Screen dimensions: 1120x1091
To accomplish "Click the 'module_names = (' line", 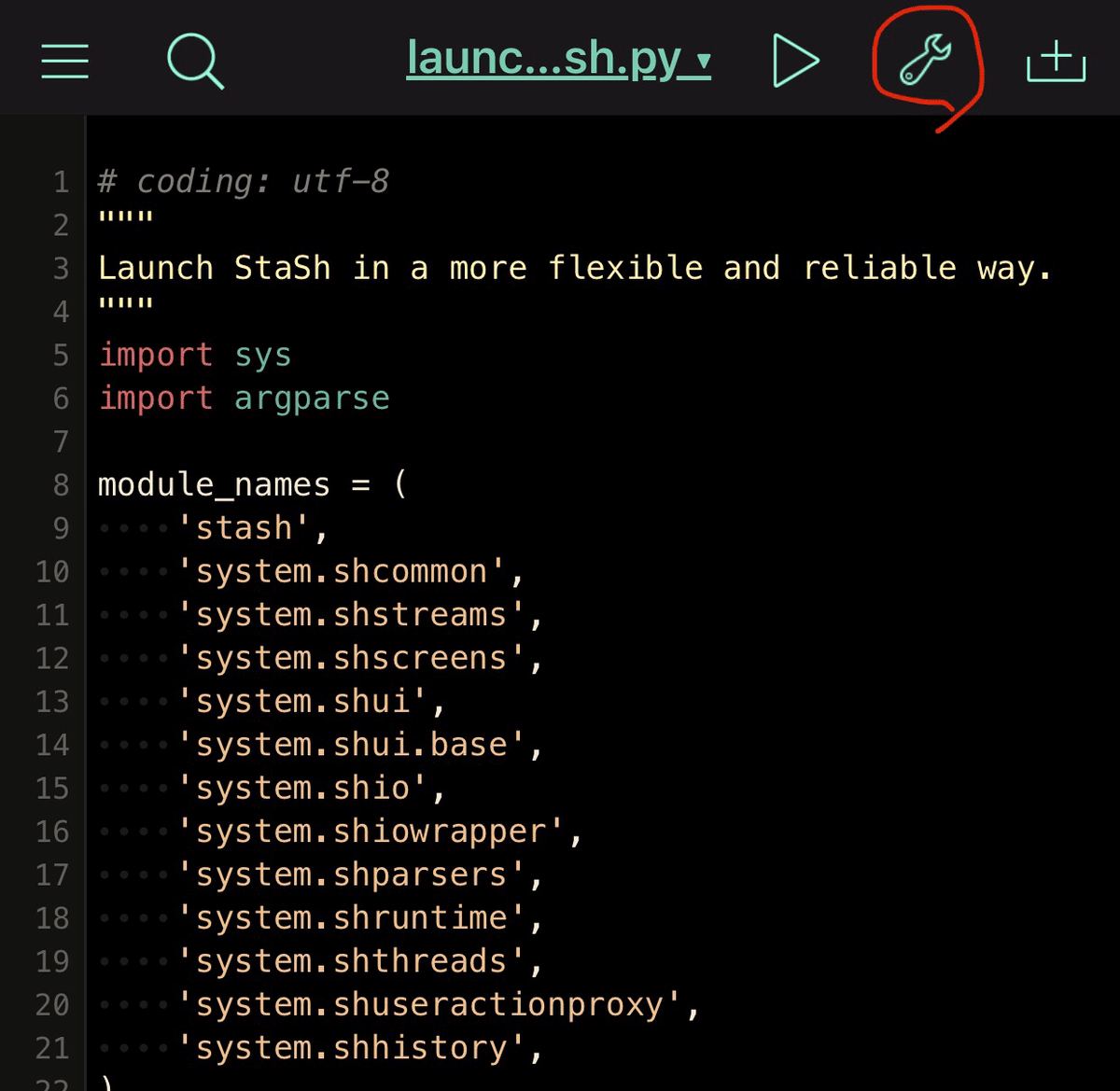I will (x=253, y=485).
